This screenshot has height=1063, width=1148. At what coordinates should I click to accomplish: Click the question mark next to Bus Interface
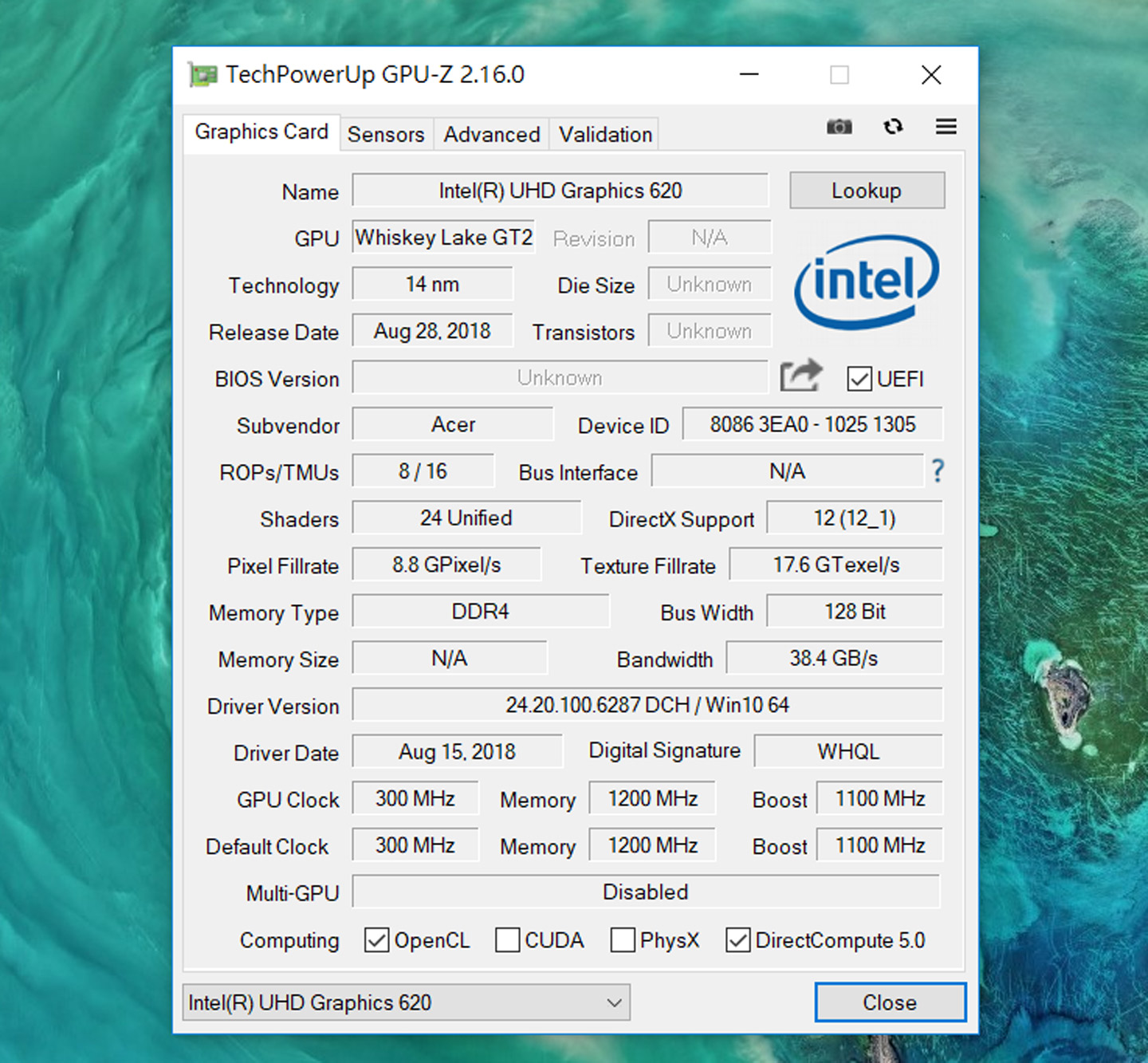point(938,472)
